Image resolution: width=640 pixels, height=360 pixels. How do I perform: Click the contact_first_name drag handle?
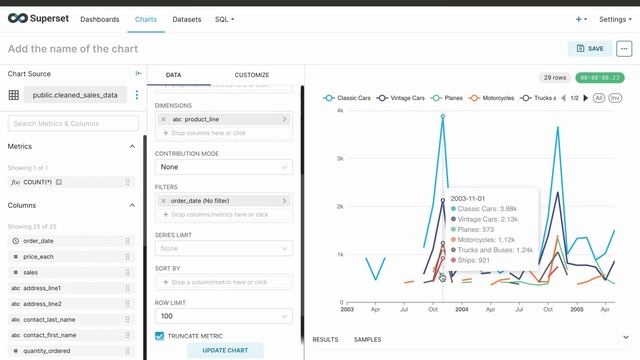[x=127, y=335]
